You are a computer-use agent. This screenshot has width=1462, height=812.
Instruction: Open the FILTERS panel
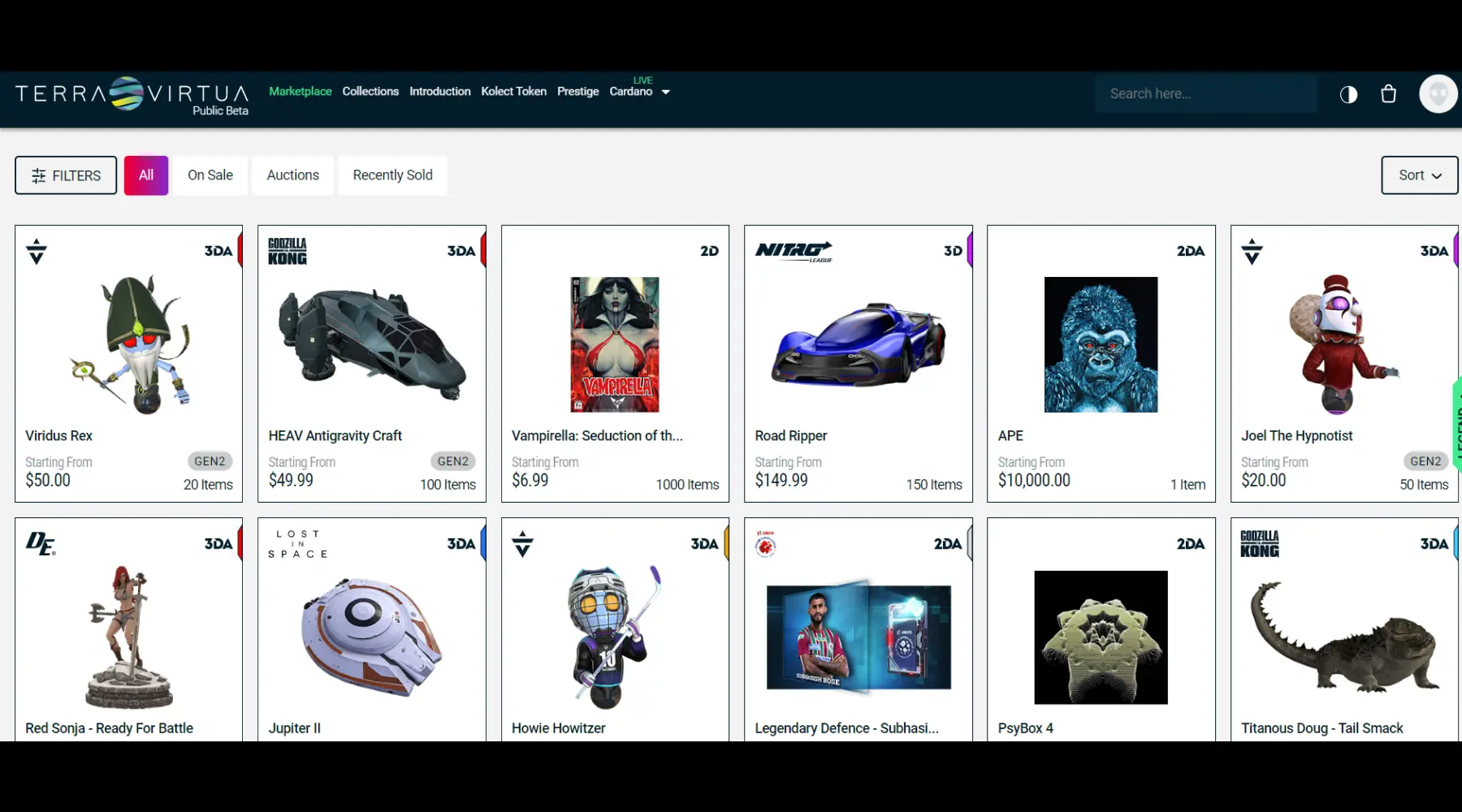click(x=66, y=175)
